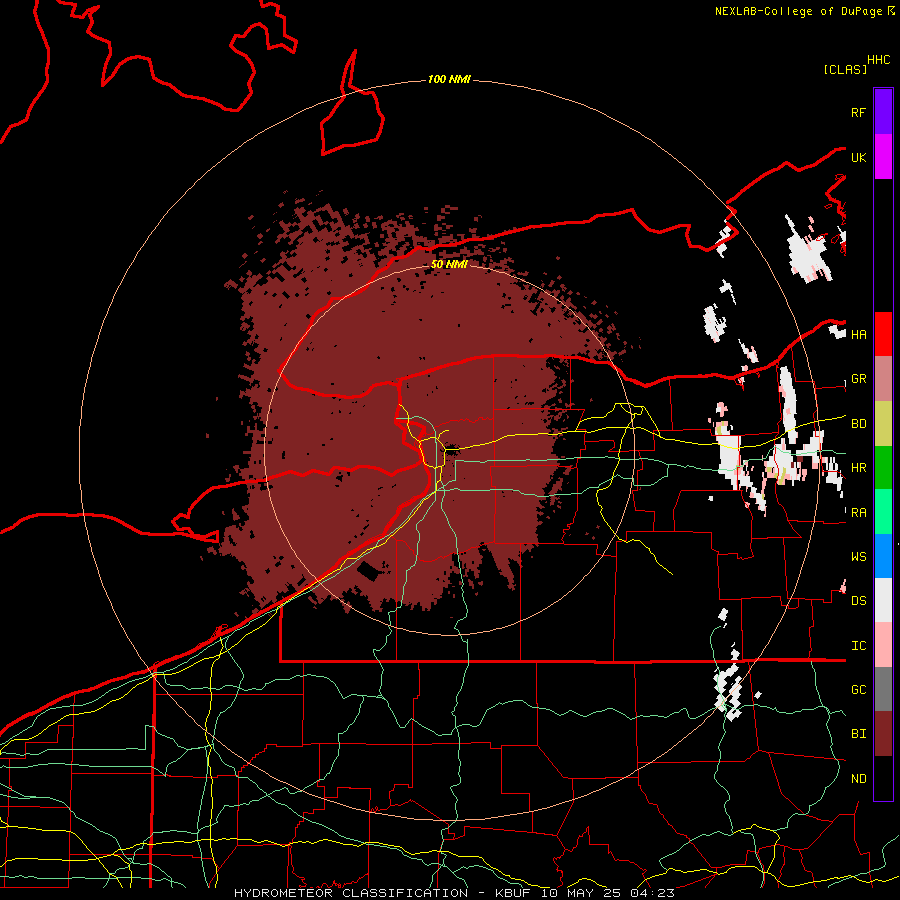Click the "DS" legend label
The width and height of the screenshot is (900, 900).
(x=858, y=601)
